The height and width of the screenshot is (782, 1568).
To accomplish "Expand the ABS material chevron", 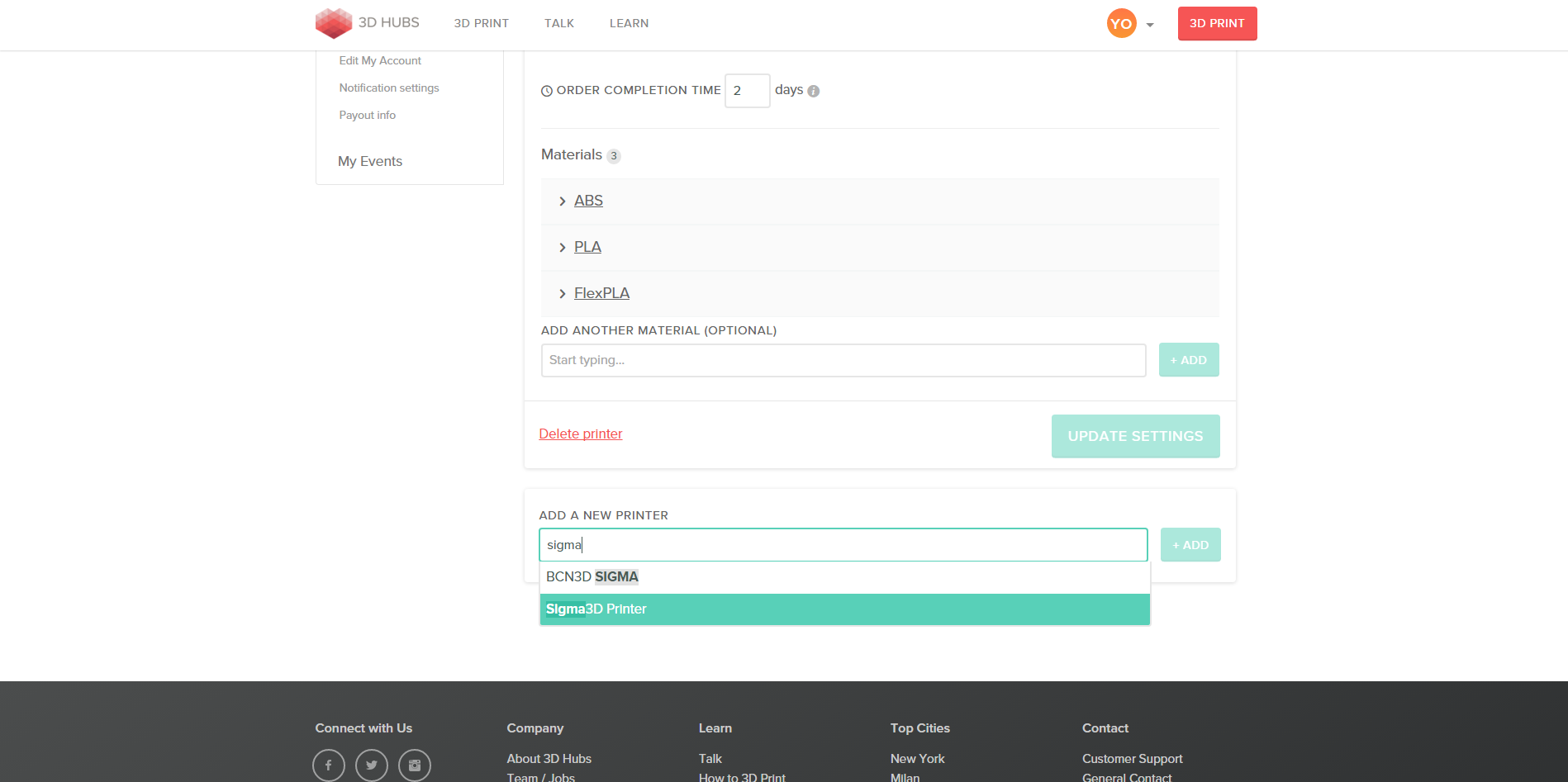I will click(563, 201).
